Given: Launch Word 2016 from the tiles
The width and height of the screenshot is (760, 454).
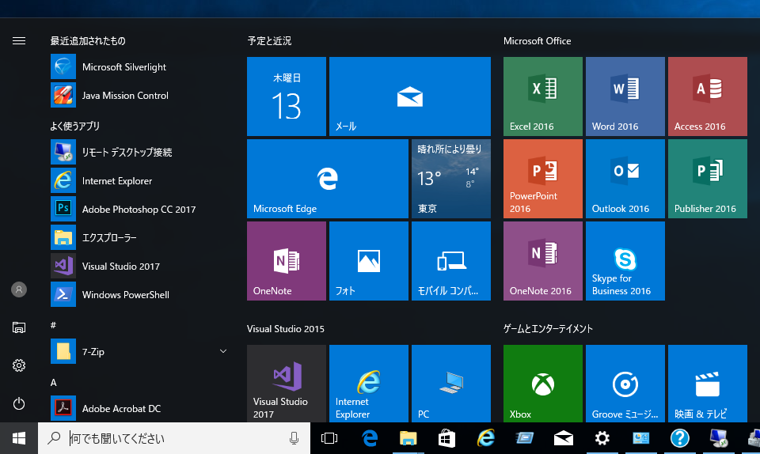Looking at the screenshot, I should pos(625,96).
